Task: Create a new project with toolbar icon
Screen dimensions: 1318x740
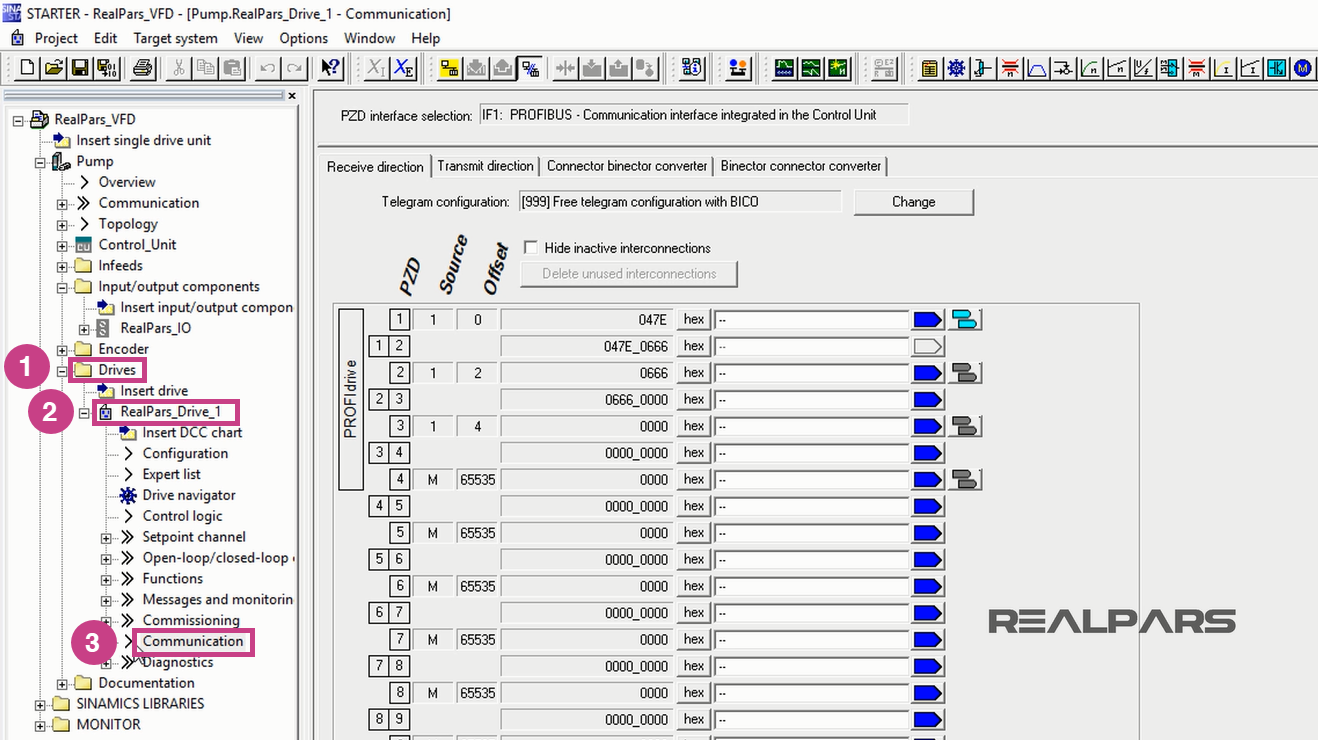Action: [x=27, y=68]
